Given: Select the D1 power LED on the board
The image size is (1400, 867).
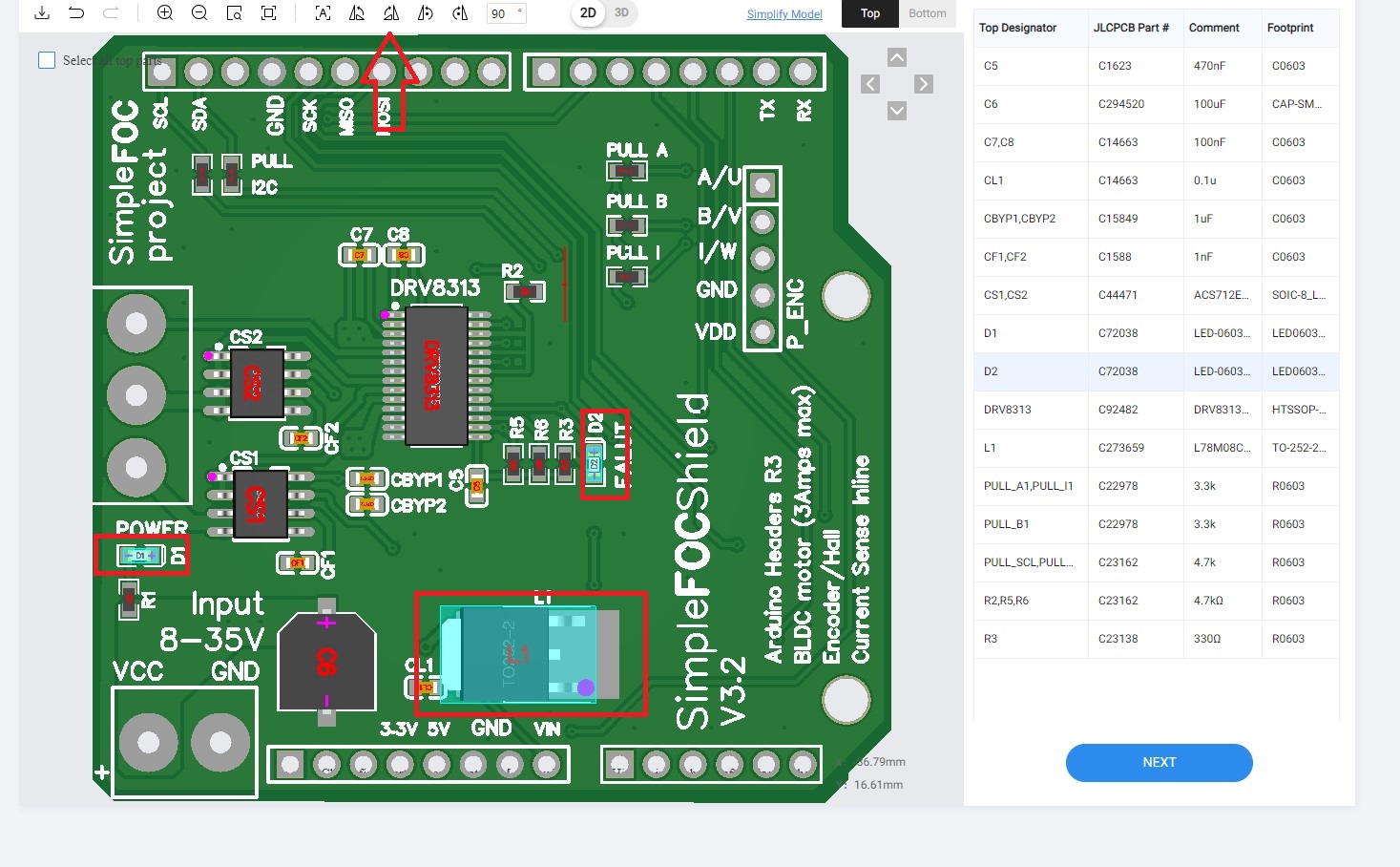Looking at the screenshot, I should 140,555.
